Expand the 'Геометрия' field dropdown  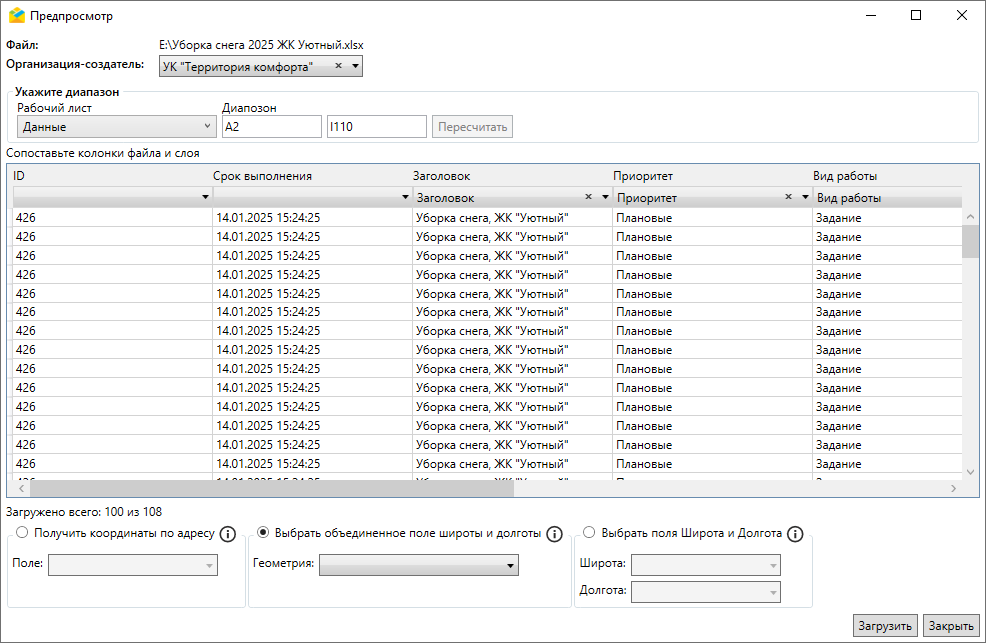tap(418, 566)
